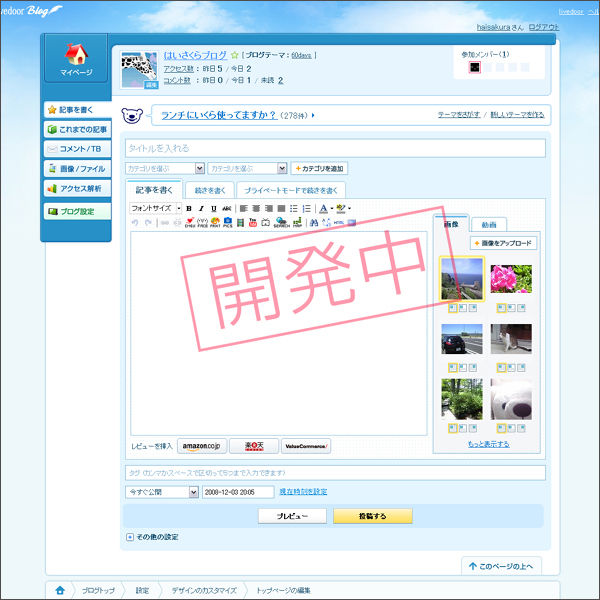This screenshot has width=600, height=600.
Task: Open the FACE emoticon picker
Action: (x=202, y=222)
